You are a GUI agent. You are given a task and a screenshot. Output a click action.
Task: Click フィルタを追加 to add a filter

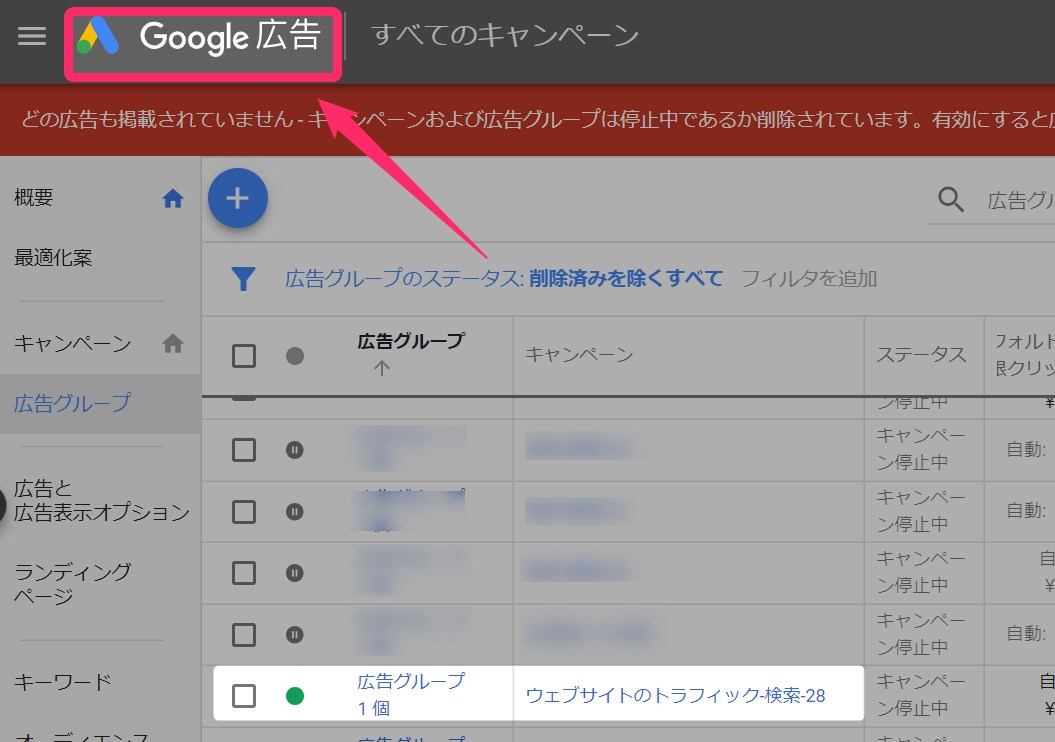pos(809,279)
